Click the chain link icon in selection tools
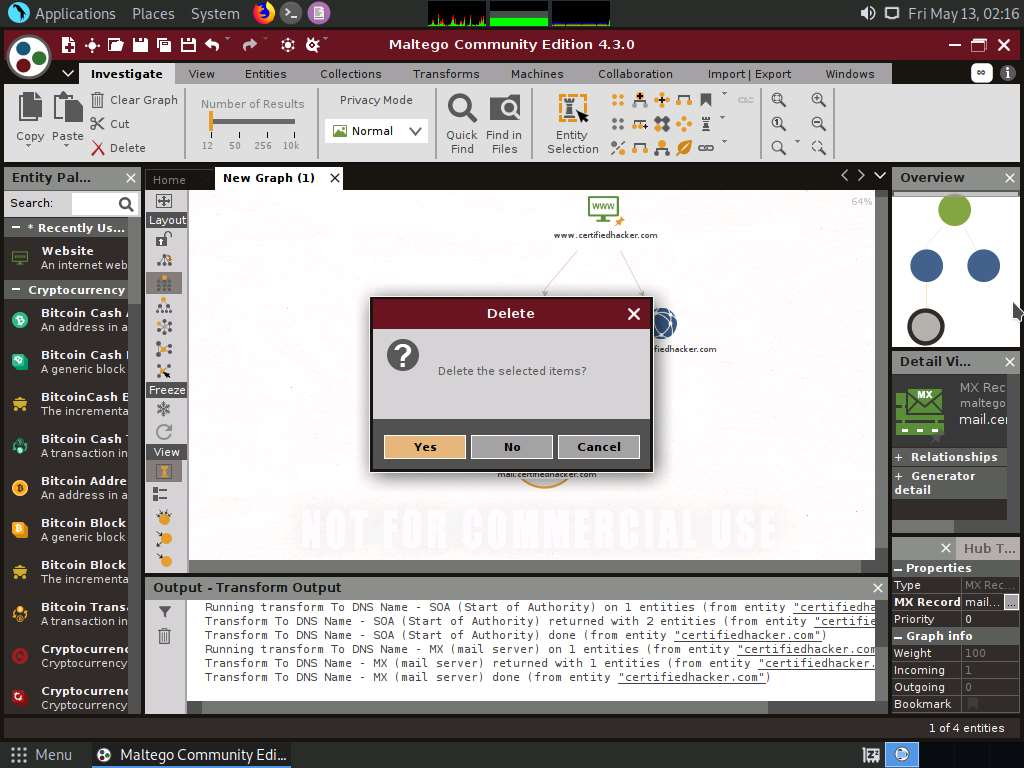This screenshot has height=768, width=1024. coord(706,148)
